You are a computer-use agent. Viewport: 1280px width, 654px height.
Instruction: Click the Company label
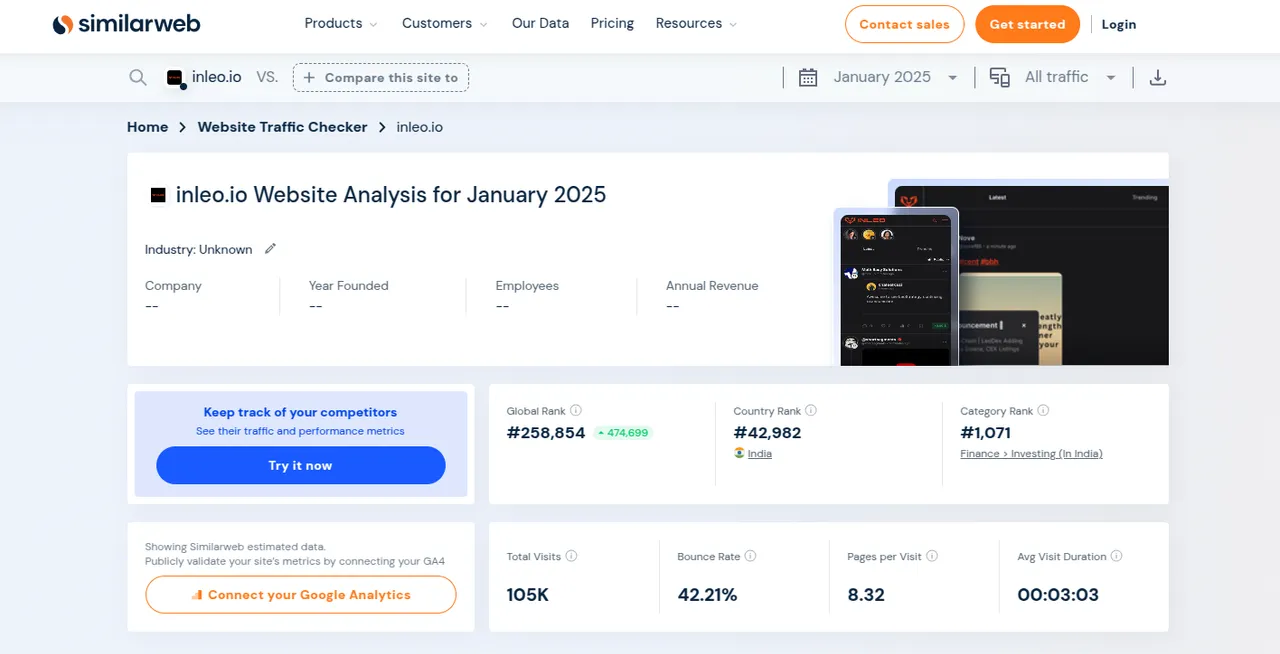pos(173,285)
